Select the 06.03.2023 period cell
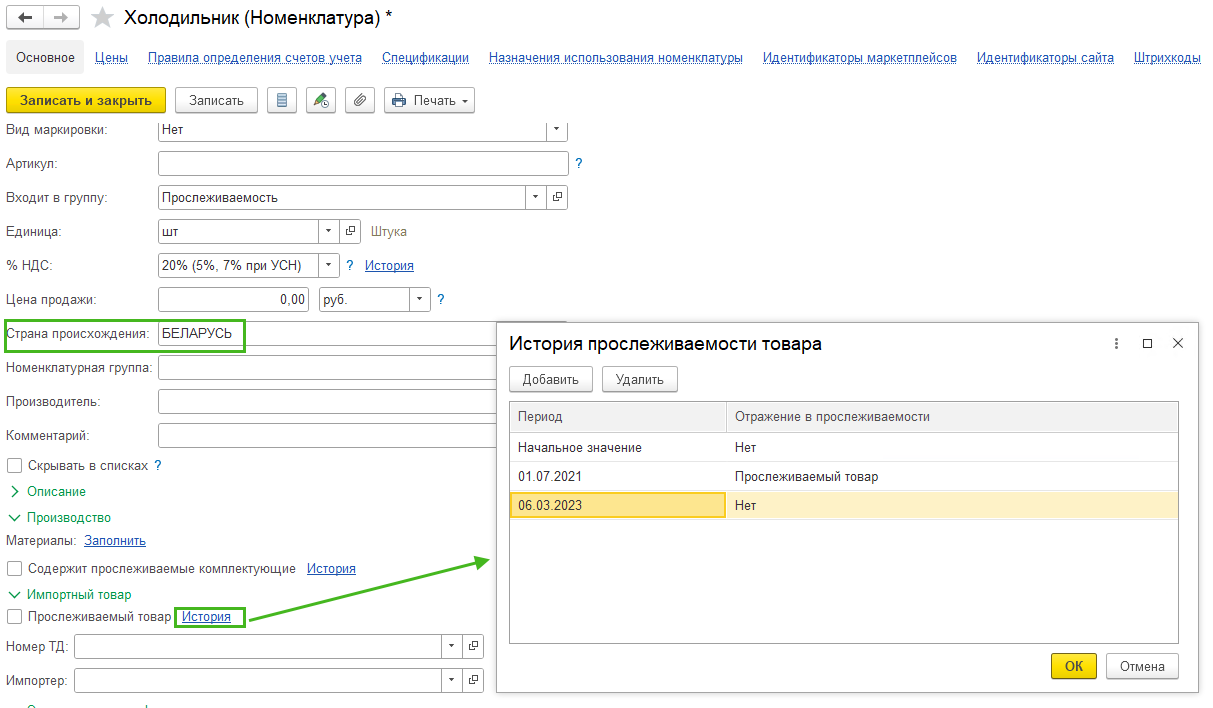Image resolution: width=1213 pixels, height=708 pixels. click(x=617, y=506)
